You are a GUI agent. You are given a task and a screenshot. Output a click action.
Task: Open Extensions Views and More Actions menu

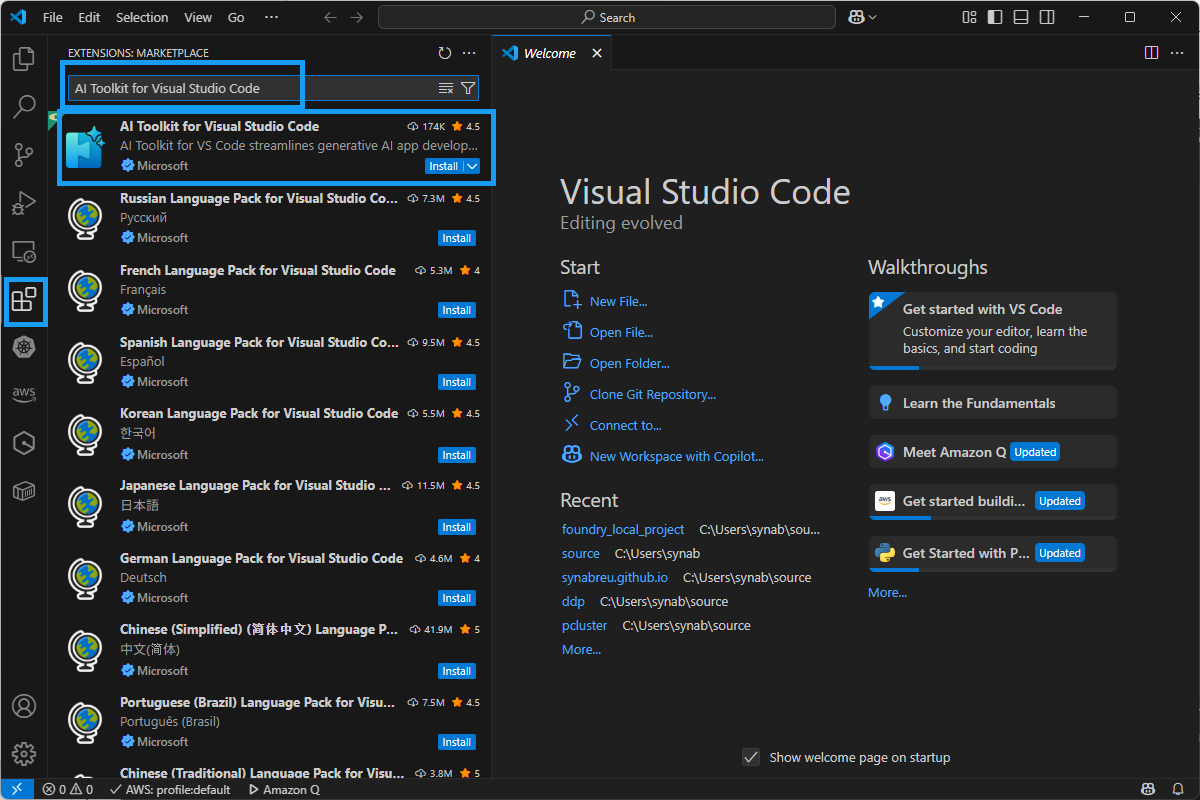coord(469,53)
